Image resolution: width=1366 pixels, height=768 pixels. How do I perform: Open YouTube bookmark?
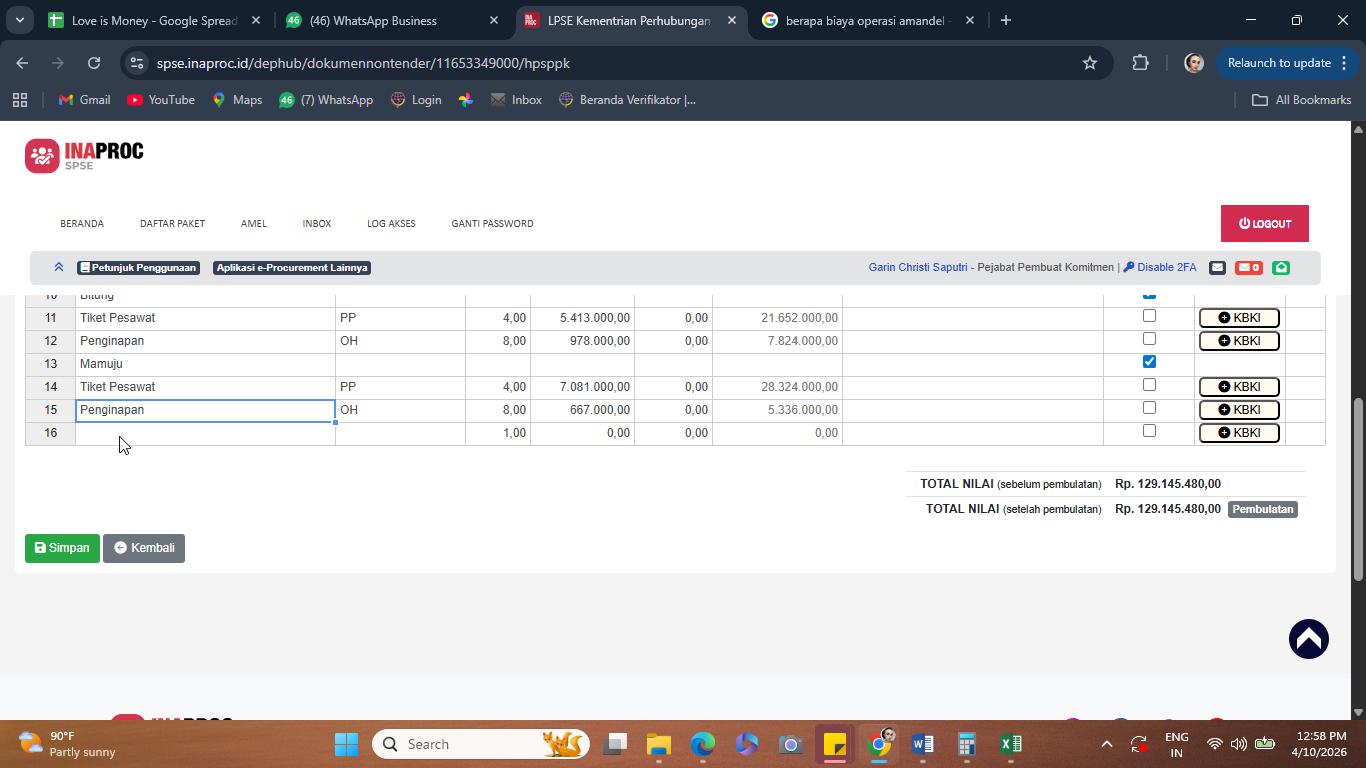tap(161, 100)
